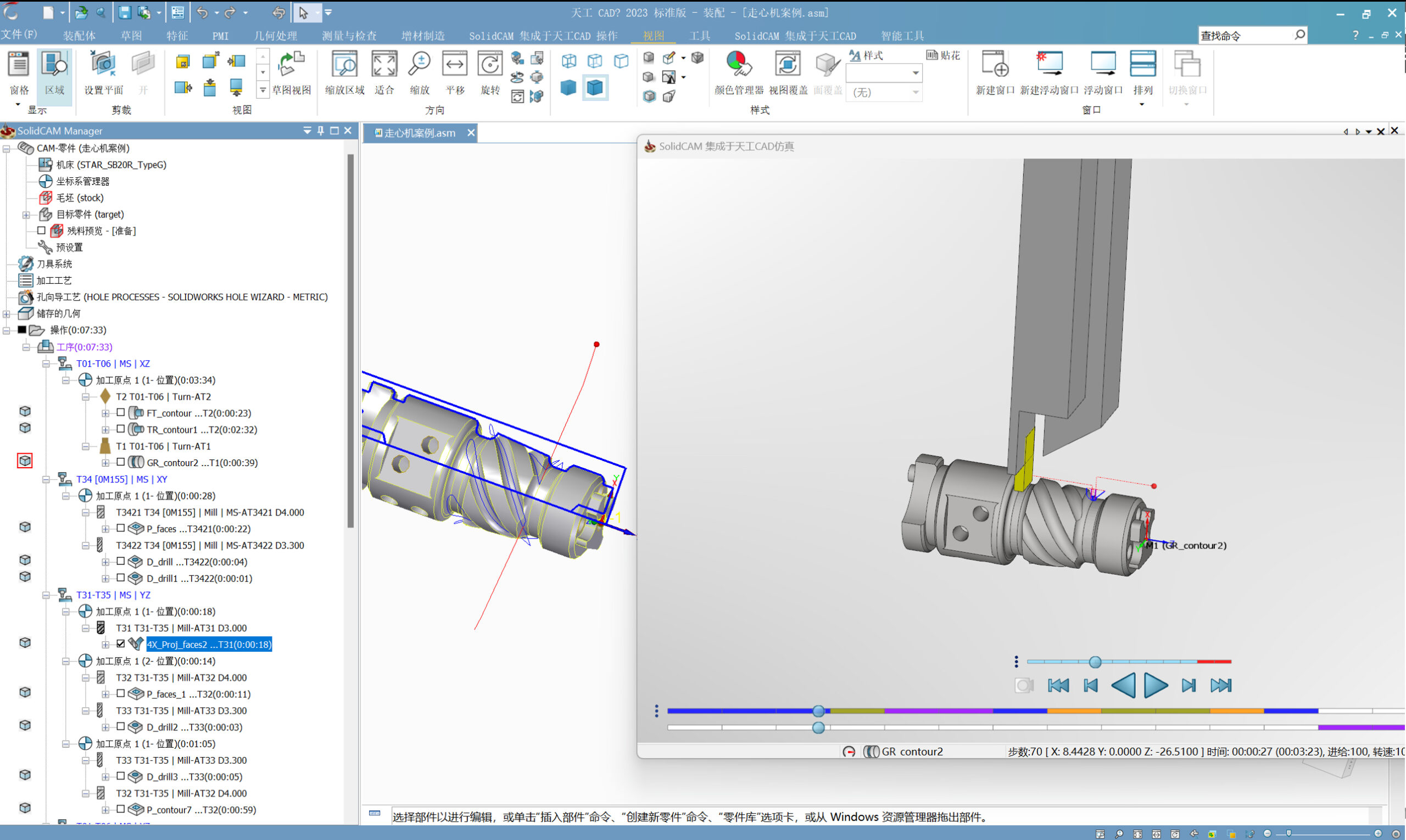Step back one operation in simulation
The width and height of the screenshot is (1406, 840).
(1091, 686)
